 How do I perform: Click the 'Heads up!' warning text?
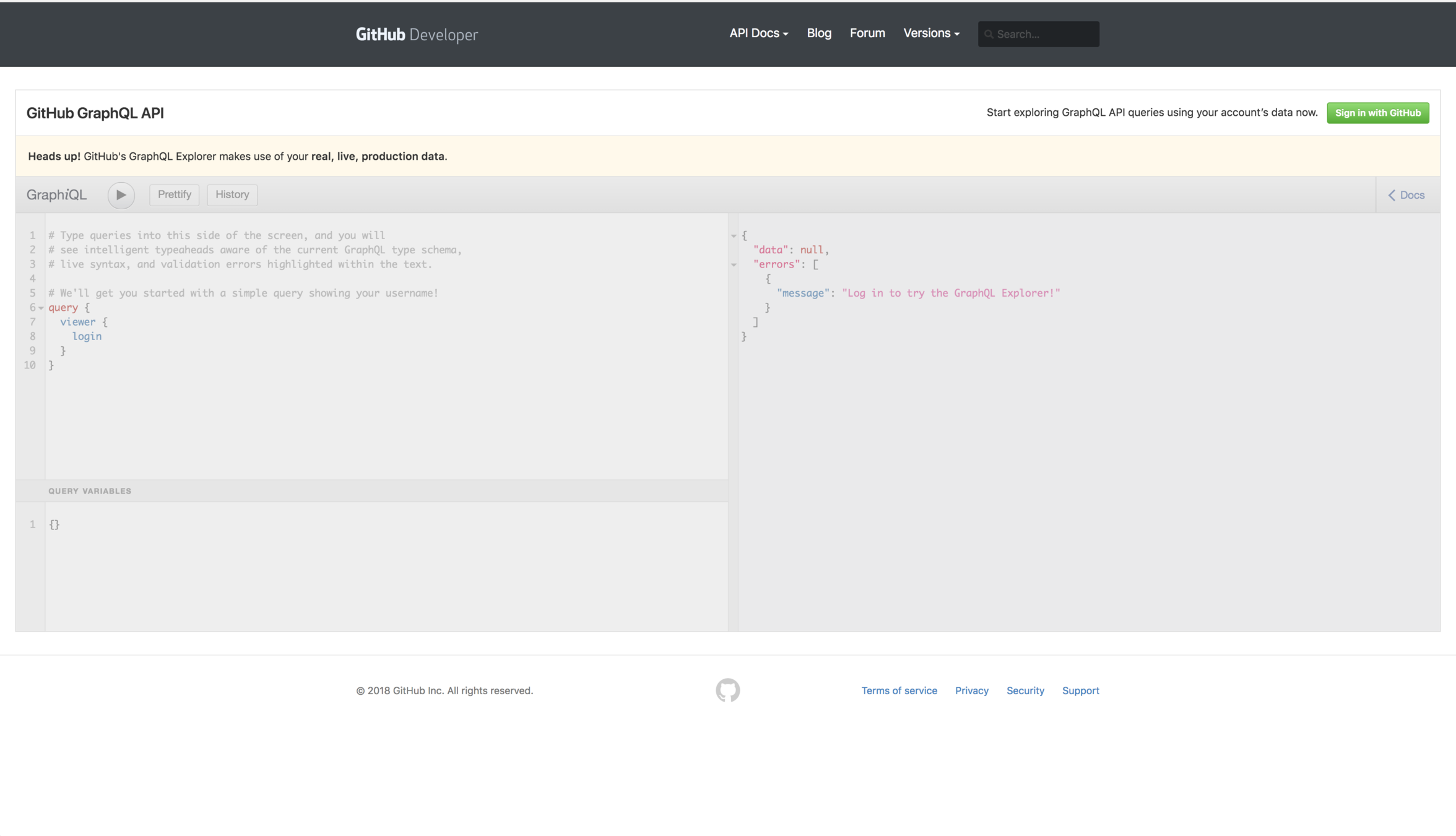pos(54,156)
